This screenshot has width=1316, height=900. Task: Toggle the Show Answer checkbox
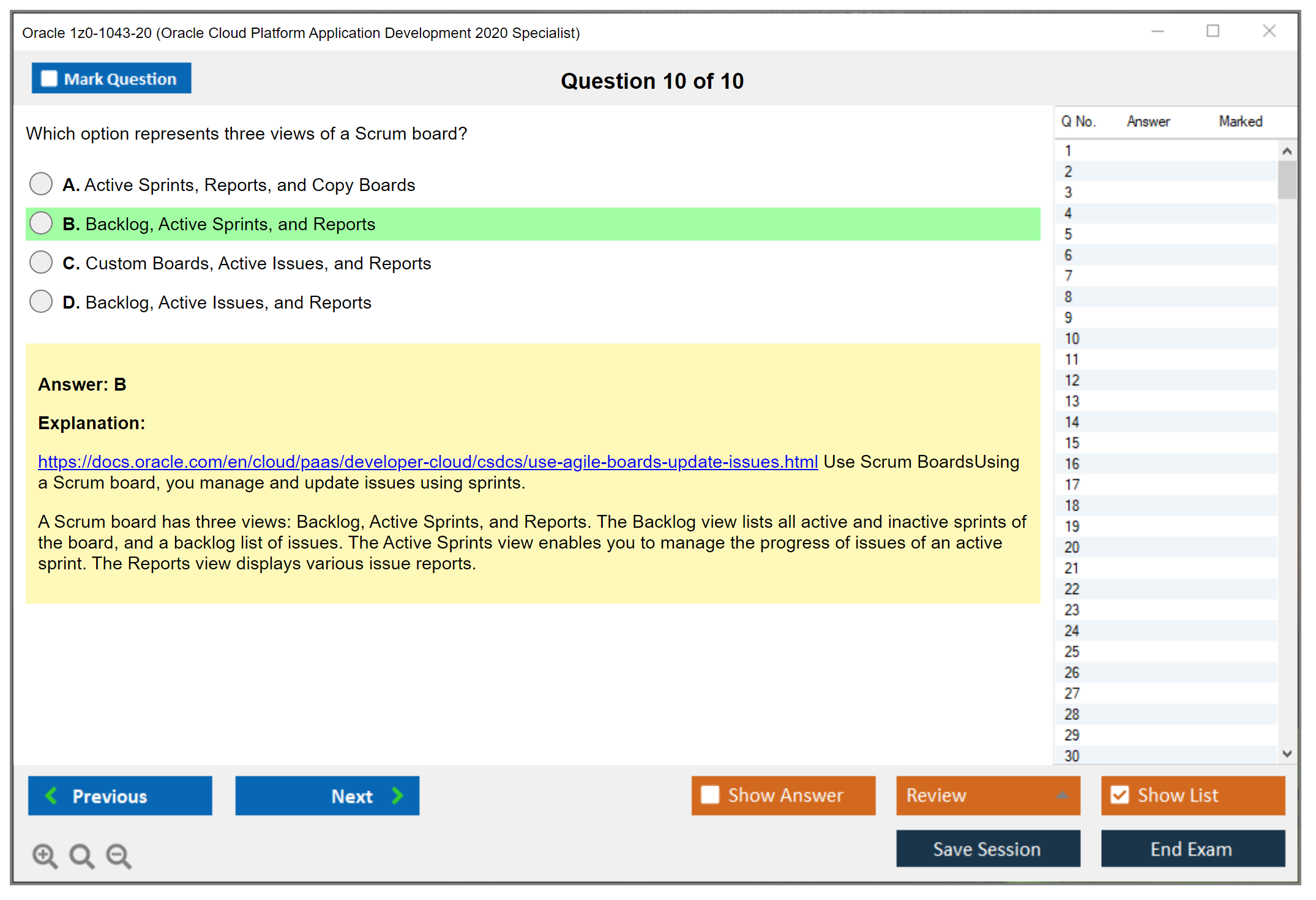(710, 795)
